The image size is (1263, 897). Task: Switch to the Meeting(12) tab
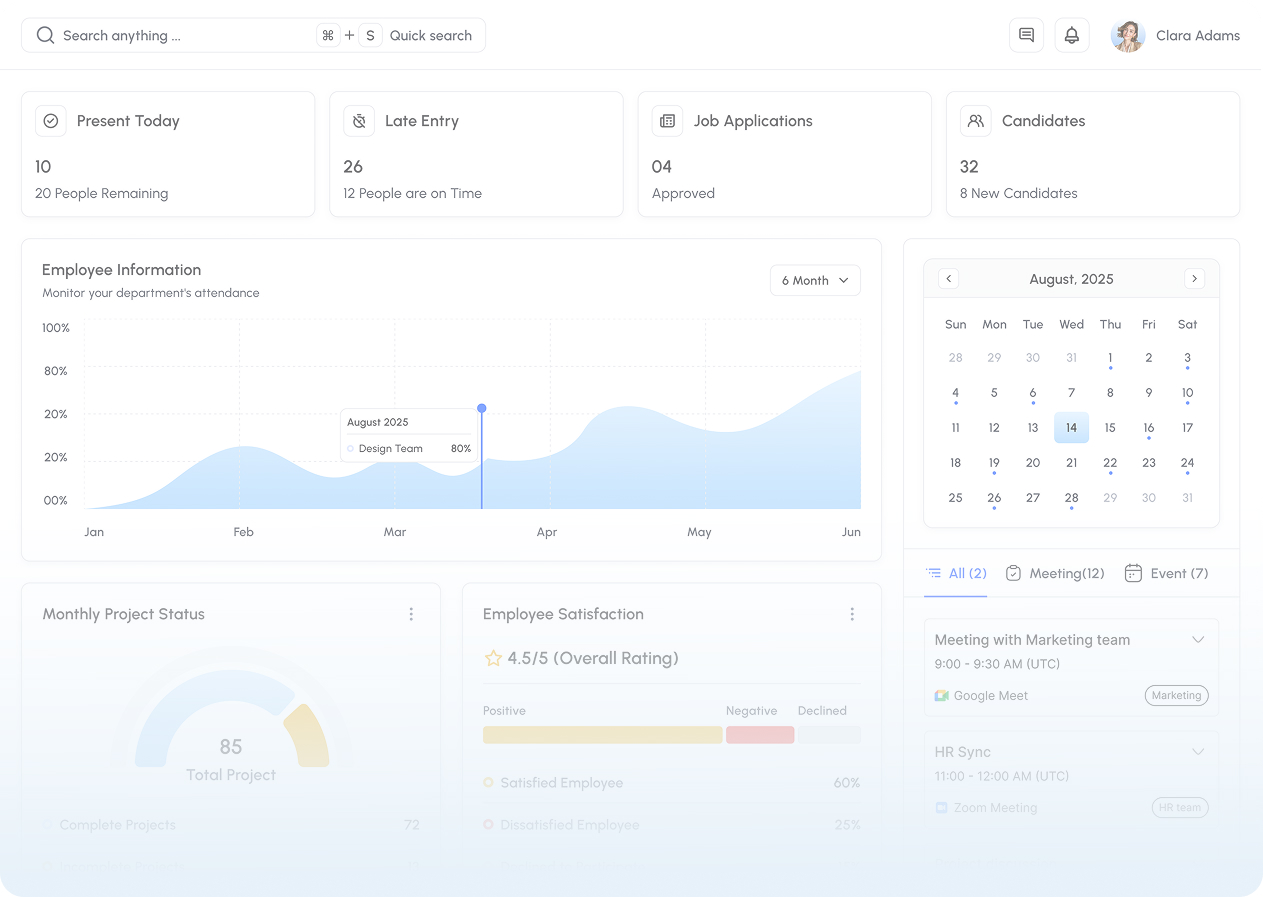[x=1055, y=573]
